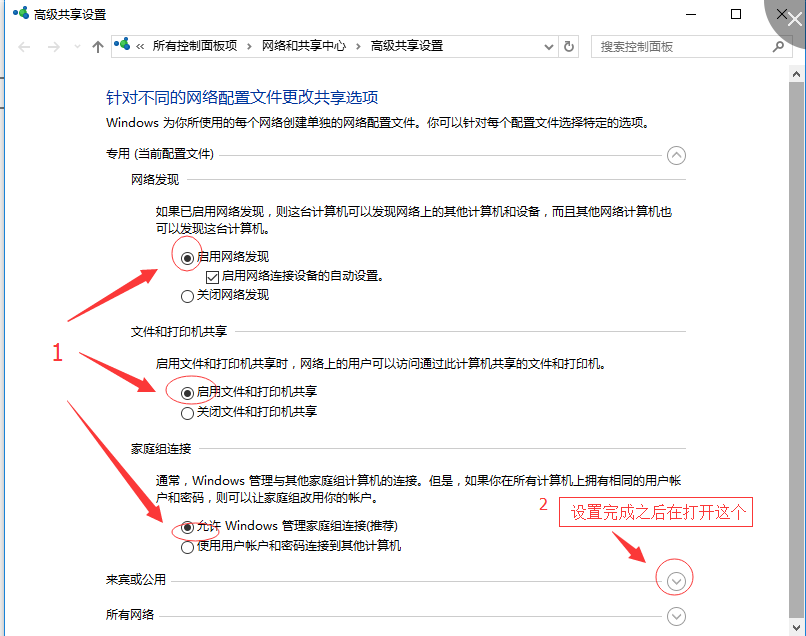The image size is (806, 636).
Task: Click the 来宾或公用 label text
Action: coord(136,579)
